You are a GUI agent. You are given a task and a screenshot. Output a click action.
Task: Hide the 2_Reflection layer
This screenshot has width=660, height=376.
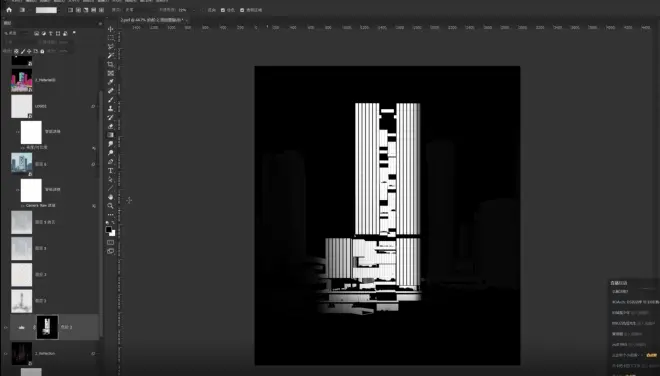(x=6, y=353)
